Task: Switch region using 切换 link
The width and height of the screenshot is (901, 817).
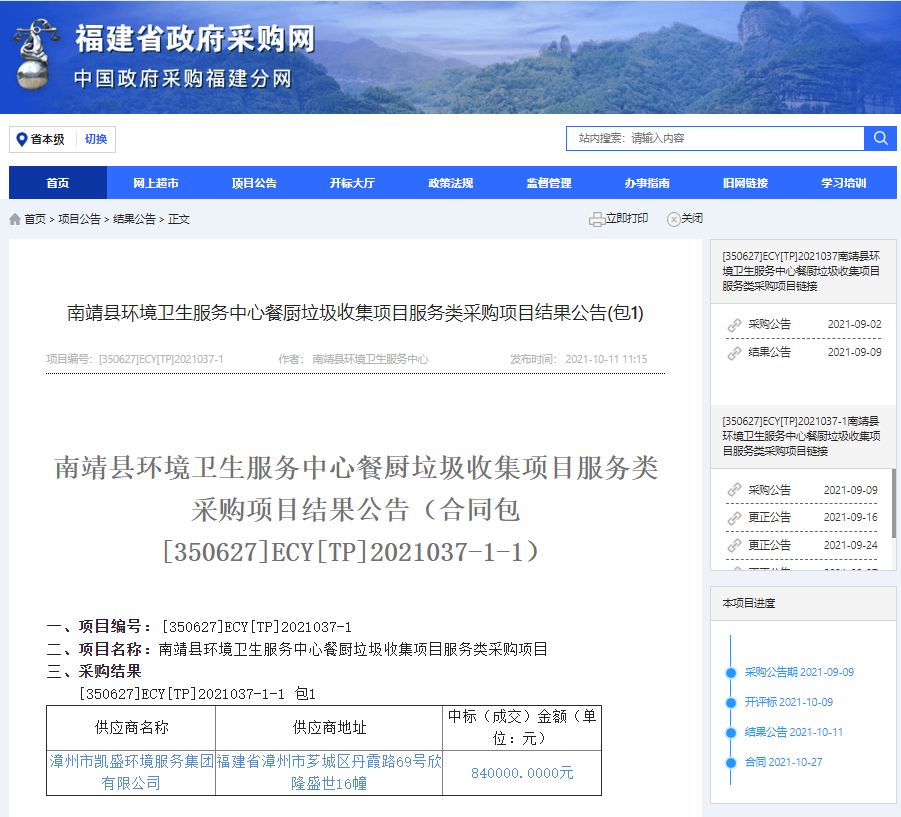Action: coord(96,139)
